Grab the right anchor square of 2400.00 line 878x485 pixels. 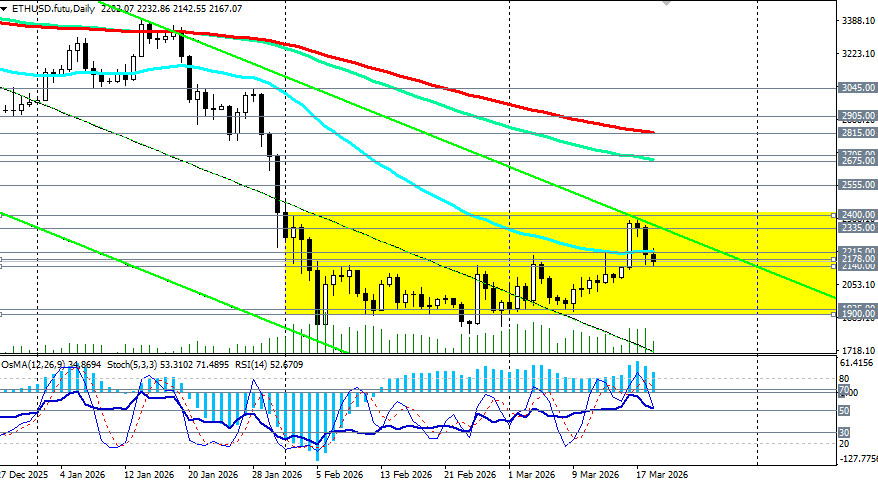(x=834, y=215)
